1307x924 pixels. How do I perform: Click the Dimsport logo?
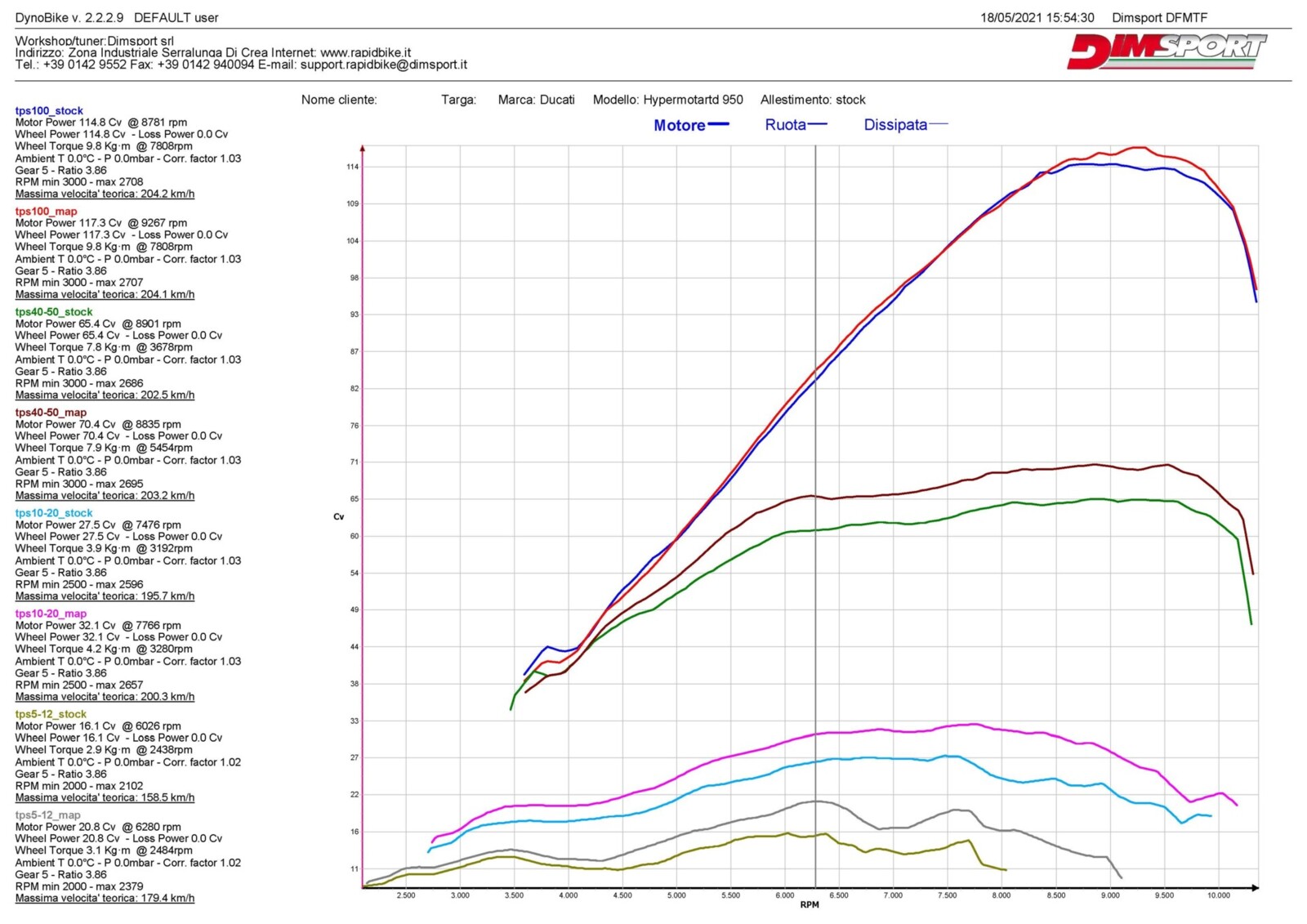[1166, 51]
